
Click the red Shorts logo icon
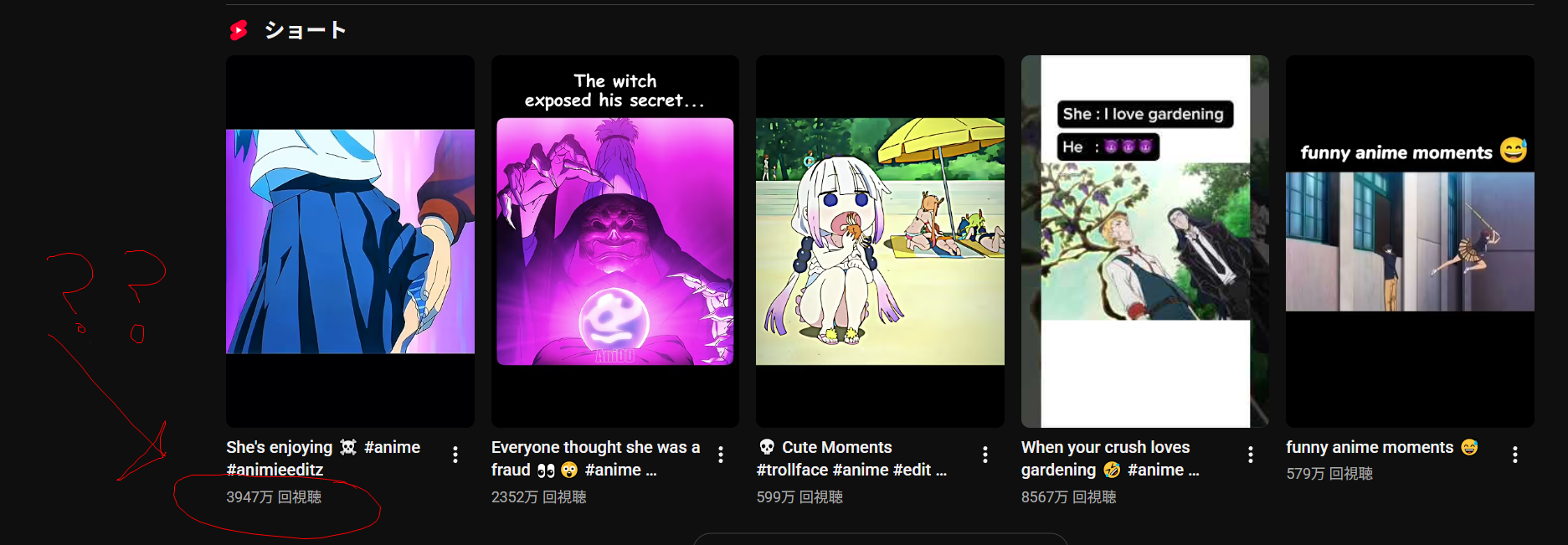pos(239,30)
